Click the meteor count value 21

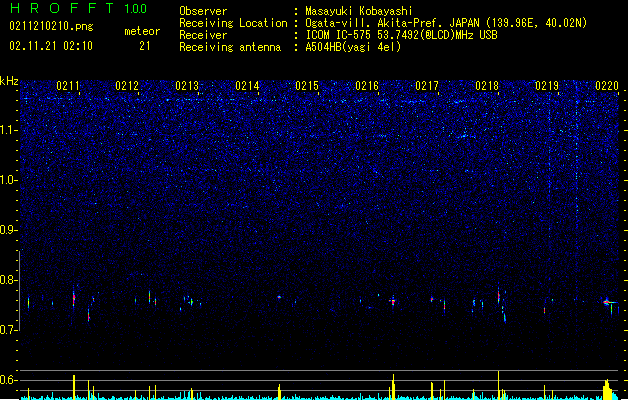[145, 46]
